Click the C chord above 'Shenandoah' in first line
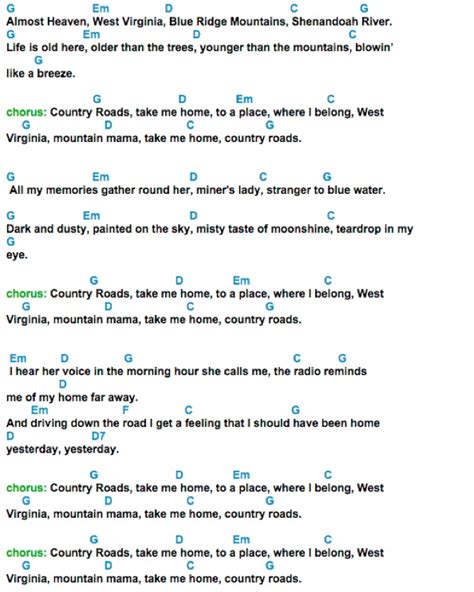Viewport: 474px width, 592px height. (x=294, y=8)
